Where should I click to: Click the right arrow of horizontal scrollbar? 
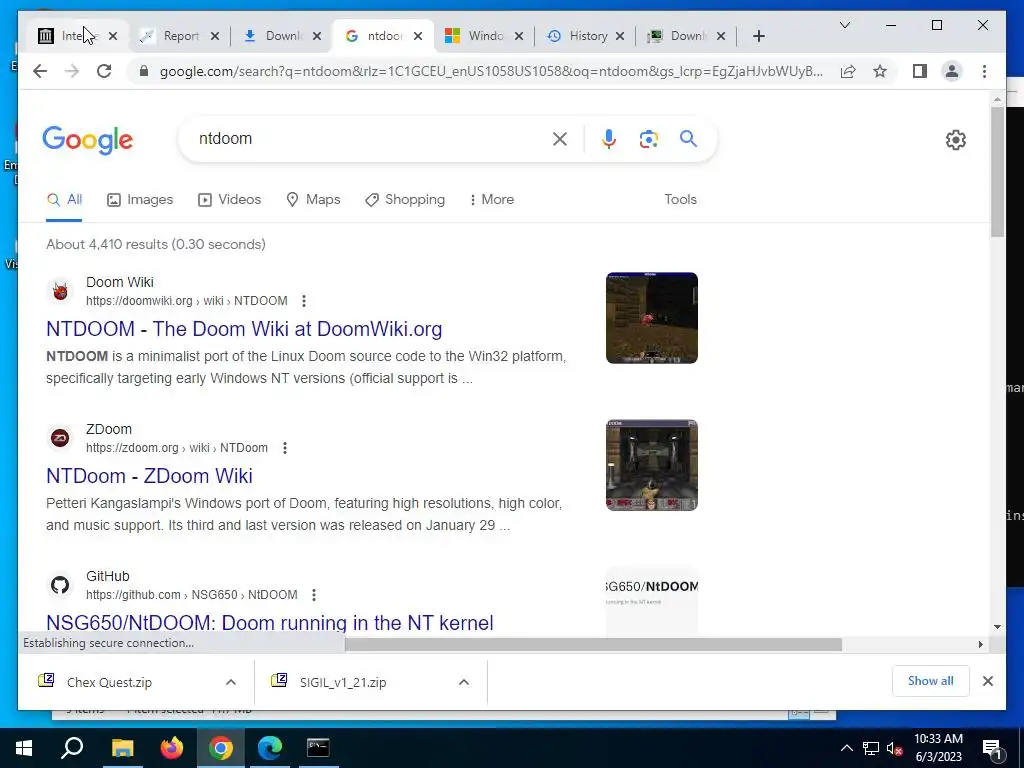click(980, 645)
